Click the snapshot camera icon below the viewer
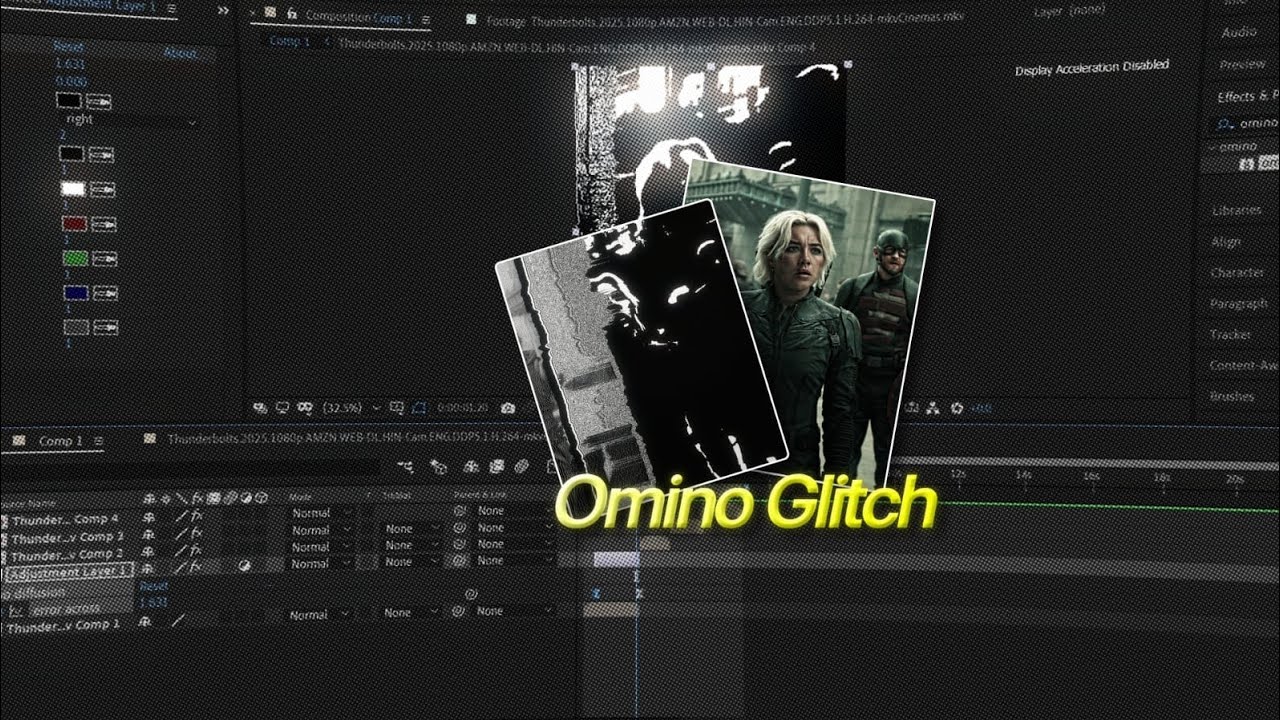 point(508,408)
